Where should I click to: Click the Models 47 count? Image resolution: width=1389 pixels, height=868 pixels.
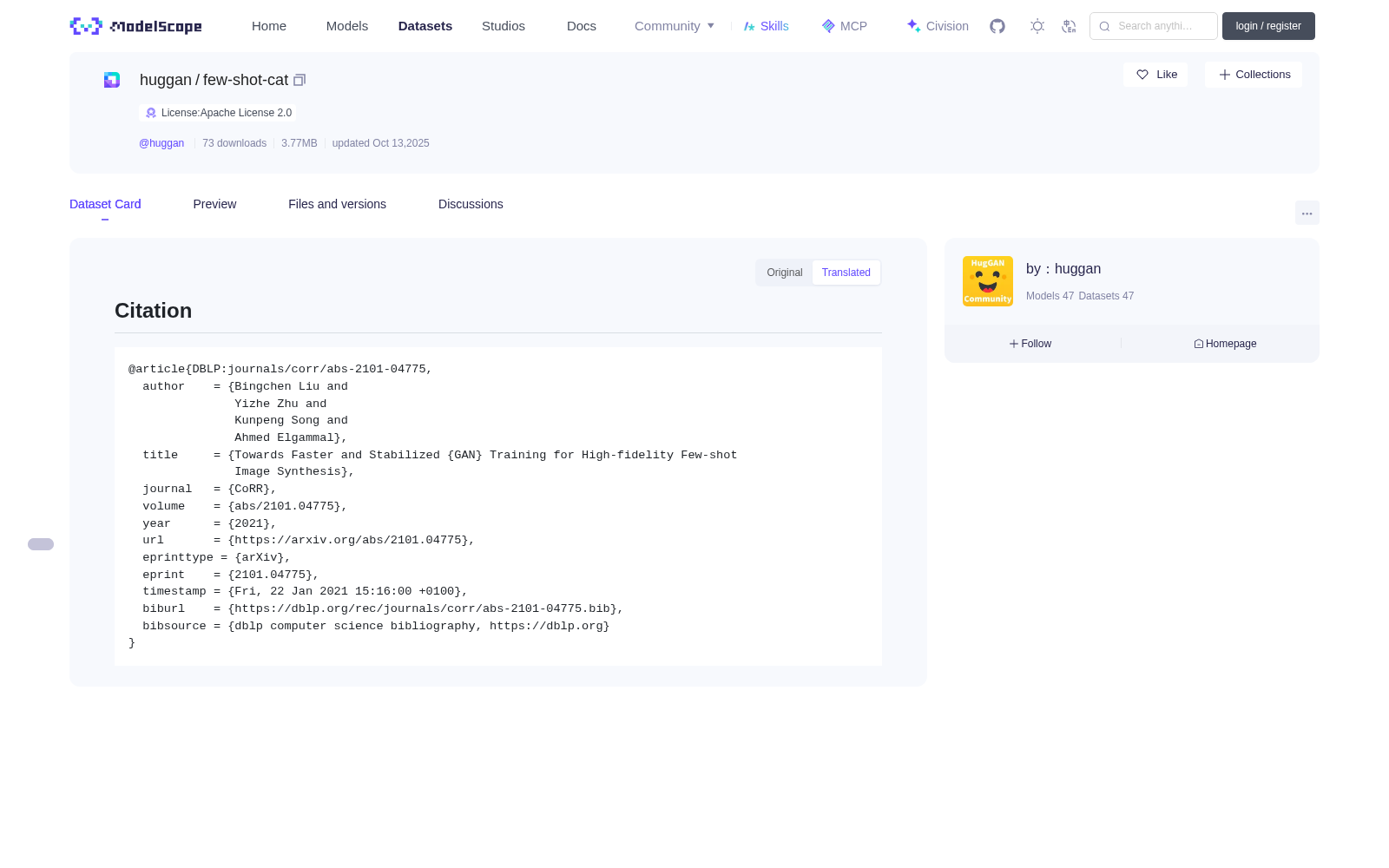[x=1050, y=296]
